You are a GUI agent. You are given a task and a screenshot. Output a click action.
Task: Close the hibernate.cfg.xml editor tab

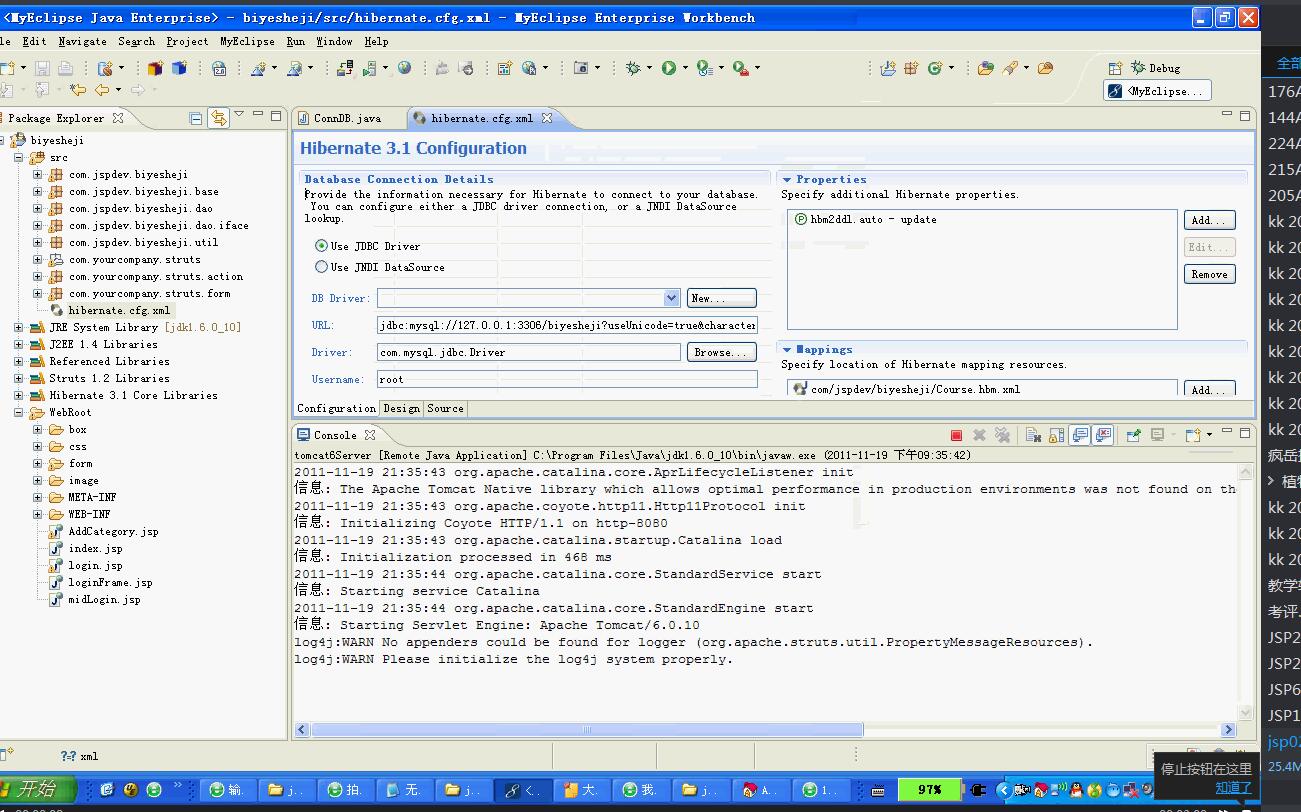coord(547,118)
